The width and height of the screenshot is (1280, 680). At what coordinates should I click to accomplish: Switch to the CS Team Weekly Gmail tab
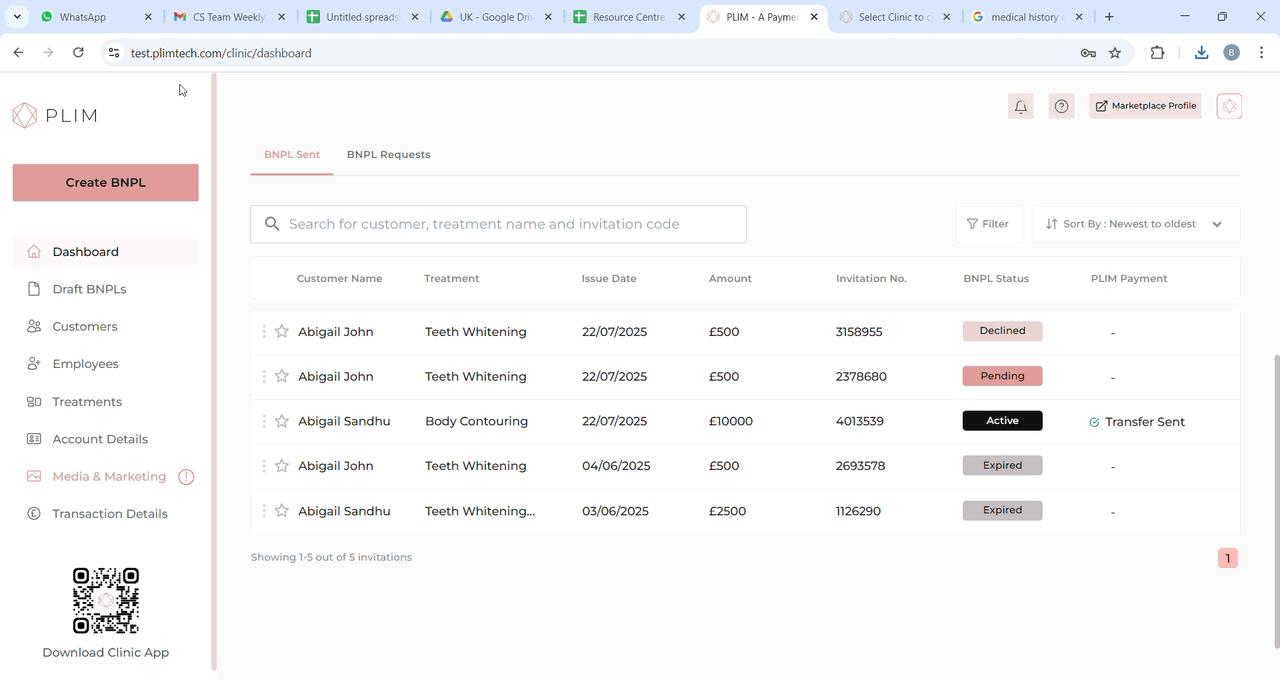(229, 17)
